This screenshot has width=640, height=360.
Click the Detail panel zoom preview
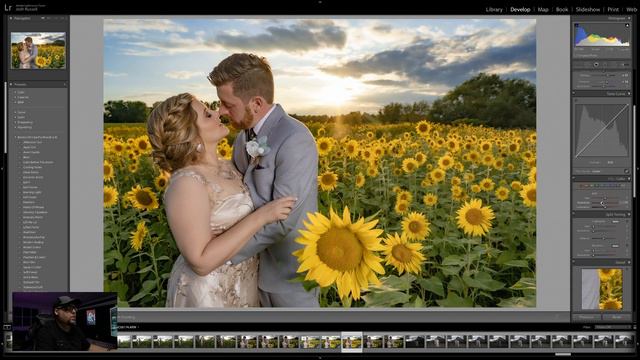602,289
